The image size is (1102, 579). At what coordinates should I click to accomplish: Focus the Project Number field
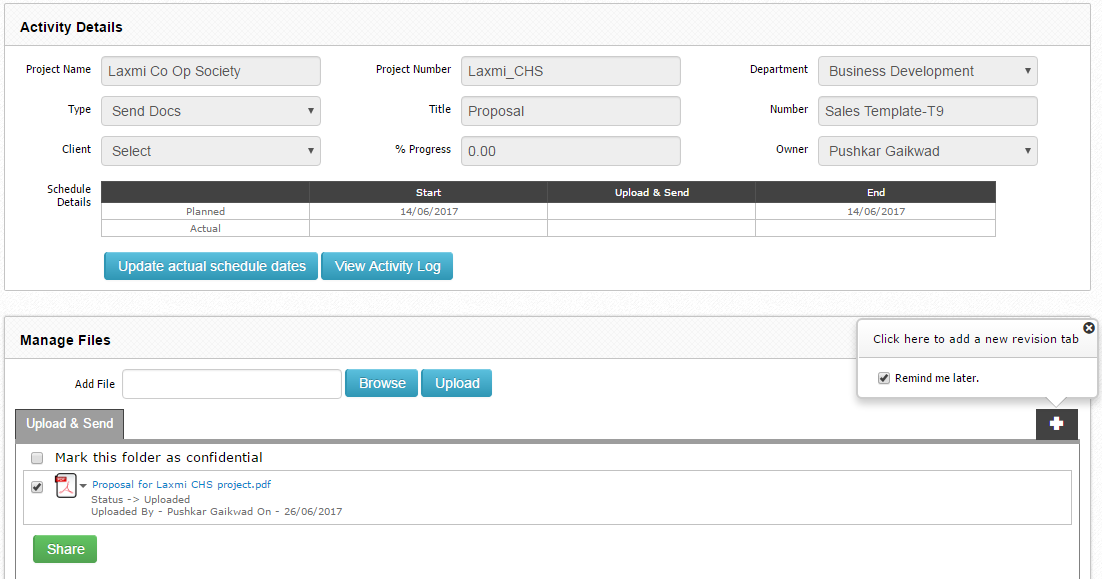[571, 71]
